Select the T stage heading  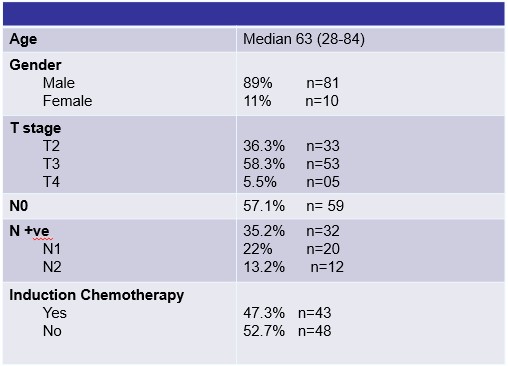(35, 128)
